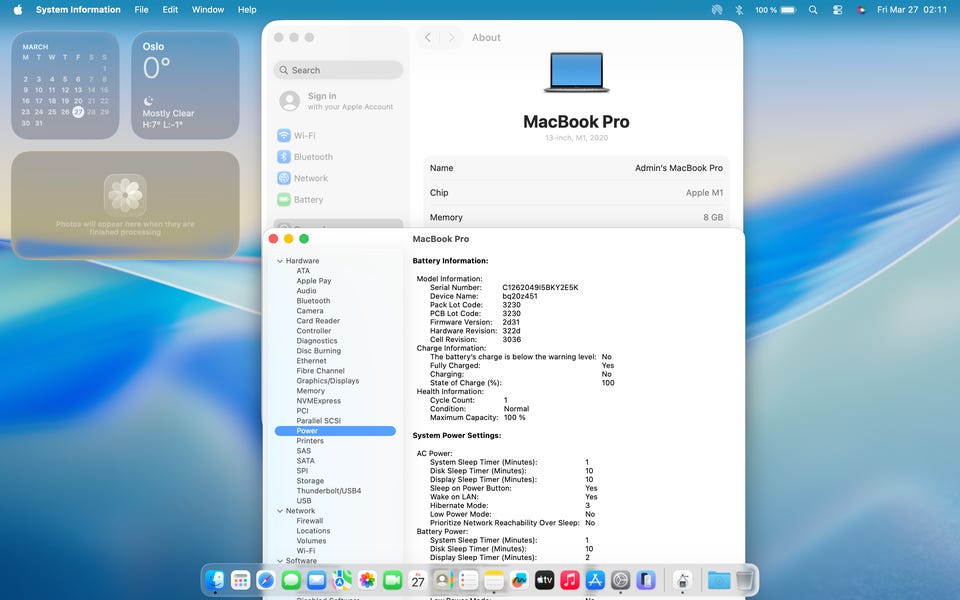Collapse the Hardware section in the sidebar
960x600 pixels.
[x=280, y=261]
